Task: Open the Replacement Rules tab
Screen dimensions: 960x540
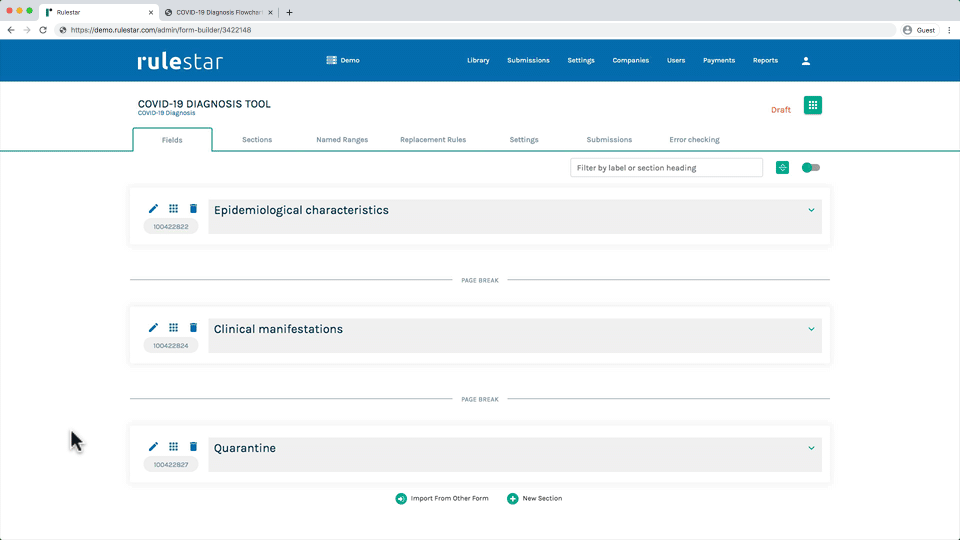Action: (433, 140)
